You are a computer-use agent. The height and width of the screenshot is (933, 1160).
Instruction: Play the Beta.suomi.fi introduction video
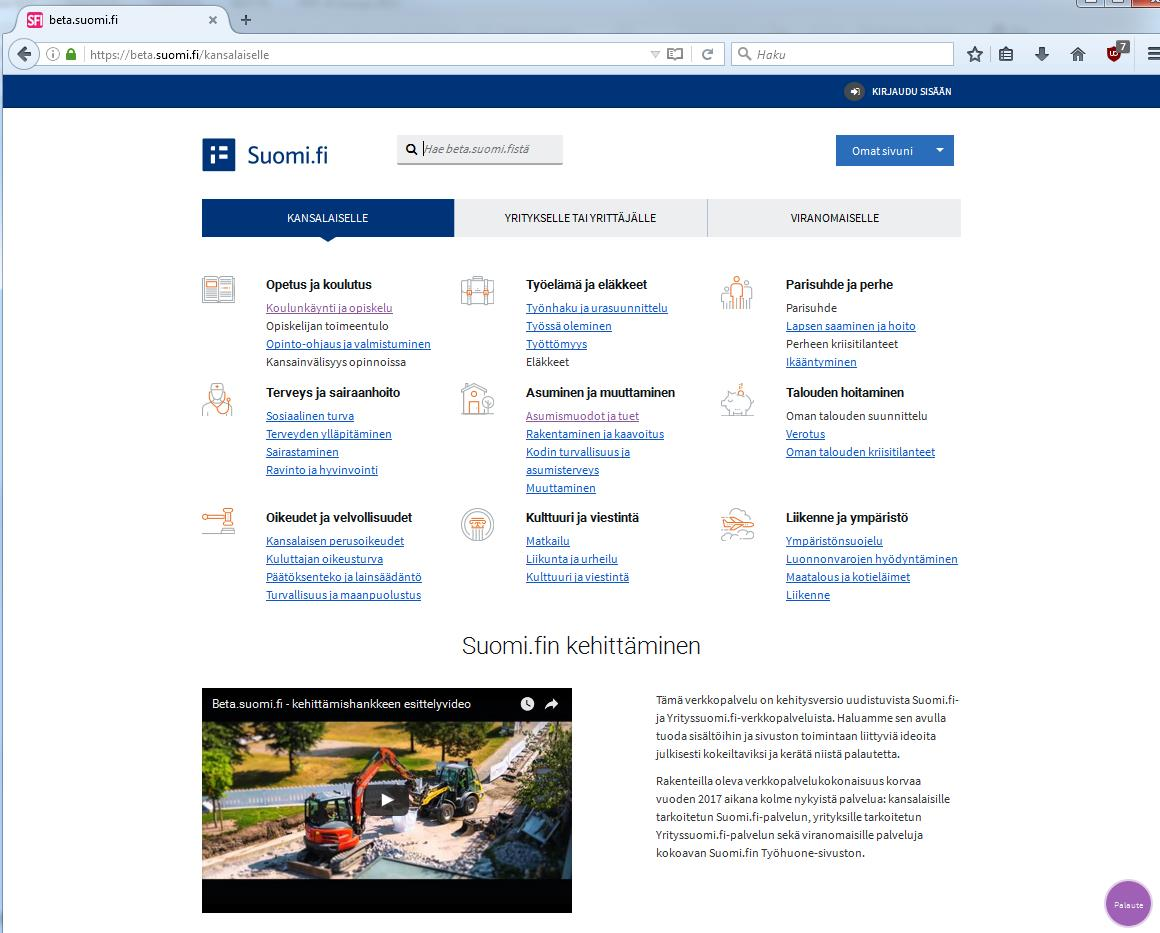coord(387,799)
